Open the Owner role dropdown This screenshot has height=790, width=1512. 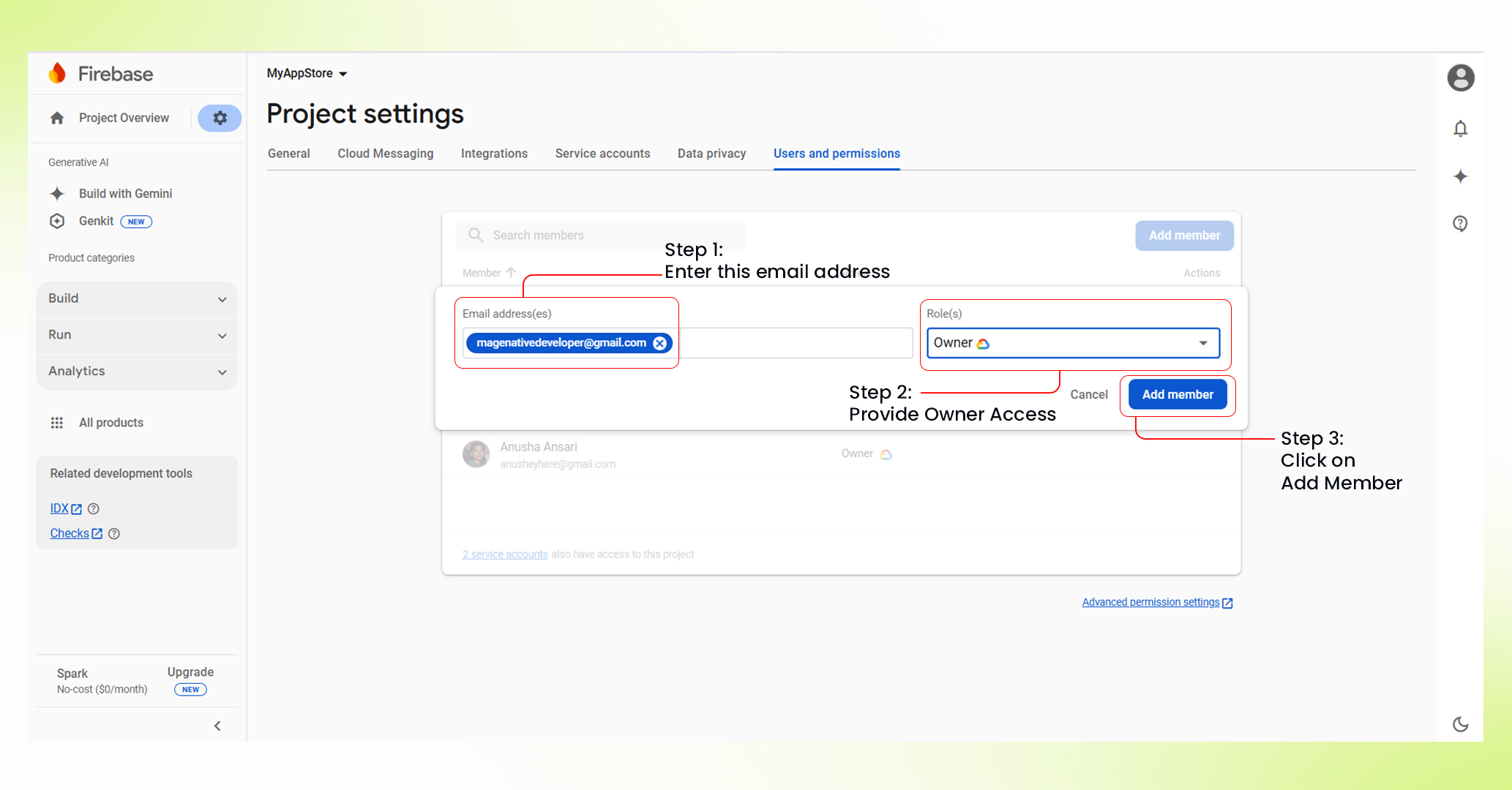click(1203, 342)
